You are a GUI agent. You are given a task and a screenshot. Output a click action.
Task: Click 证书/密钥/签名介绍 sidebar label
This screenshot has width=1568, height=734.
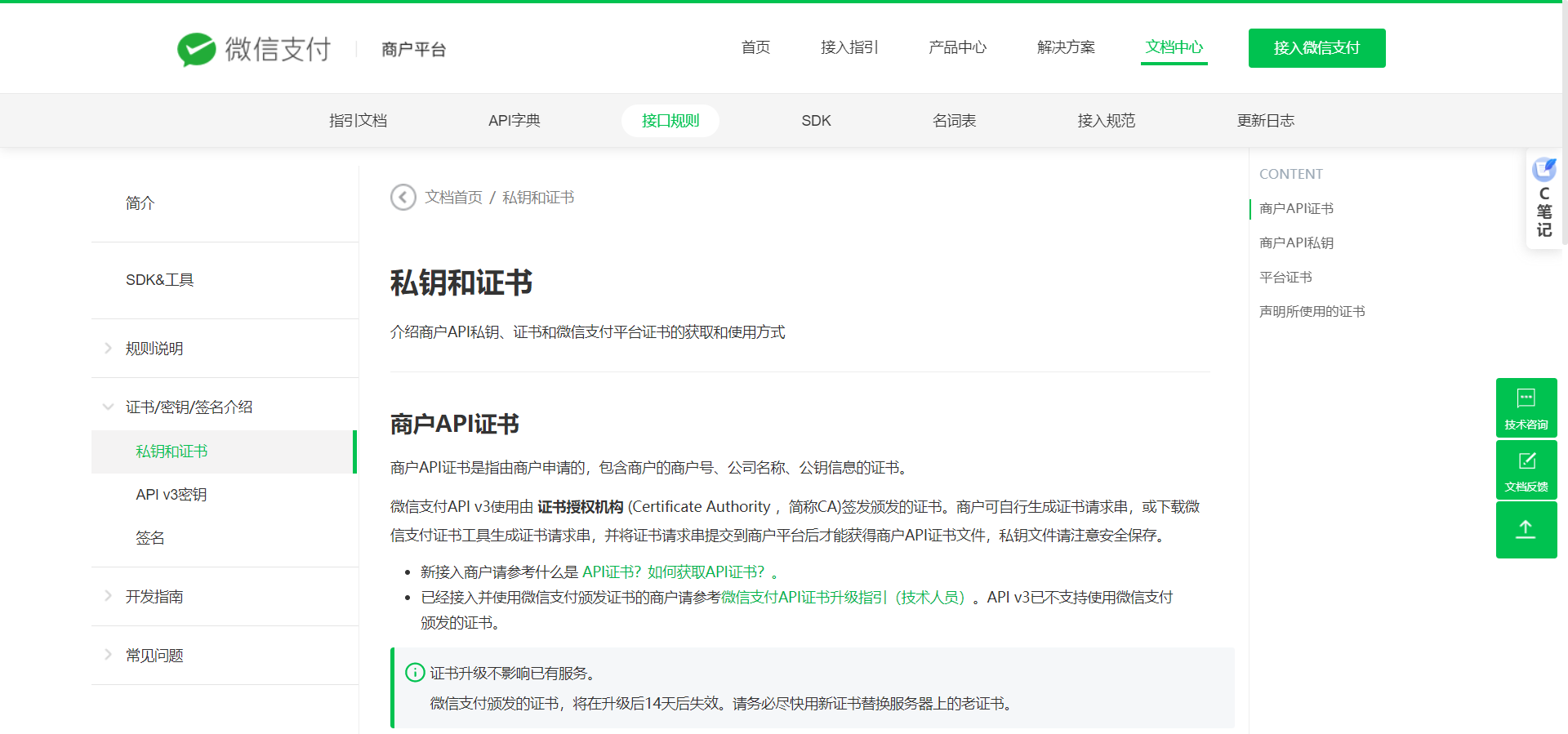tap(189, 407)
